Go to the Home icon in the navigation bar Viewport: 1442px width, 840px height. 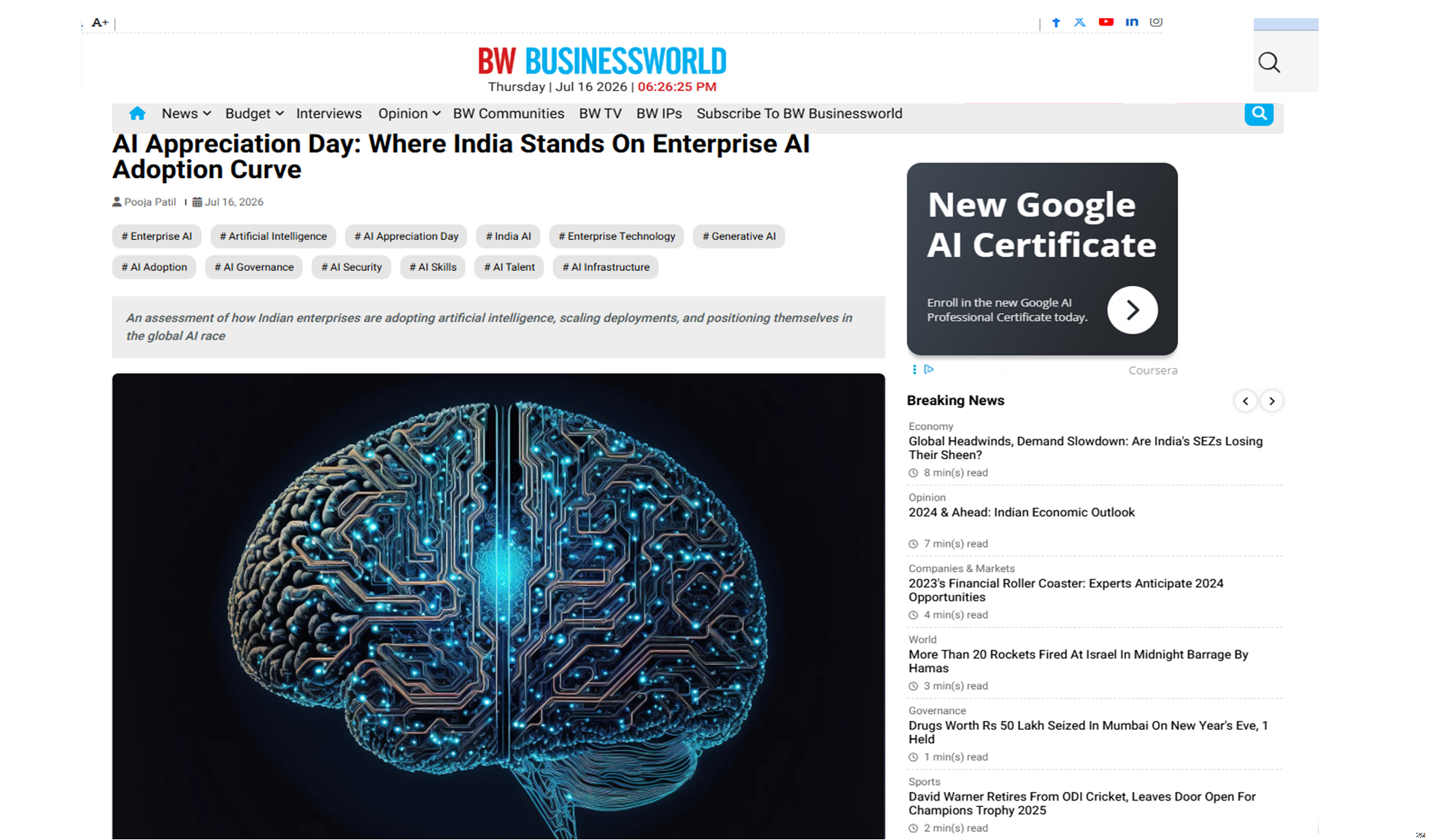(137, 113)
